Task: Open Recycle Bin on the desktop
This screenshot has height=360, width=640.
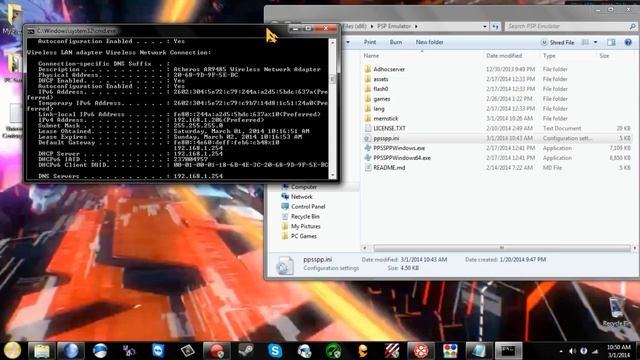Action: pyautogui.click(x=617, y=312)
